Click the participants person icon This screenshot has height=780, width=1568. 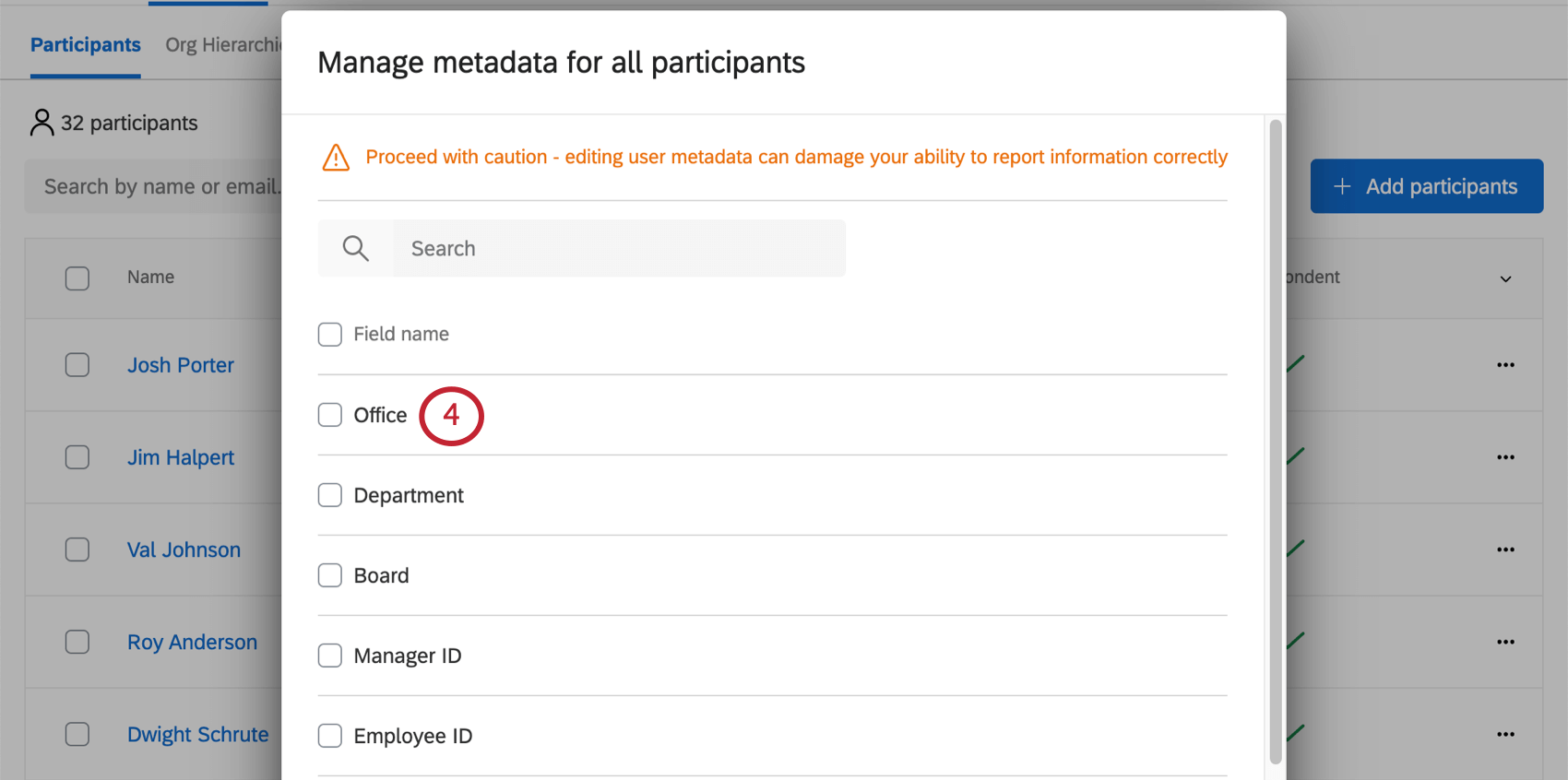tap(42, 123)
